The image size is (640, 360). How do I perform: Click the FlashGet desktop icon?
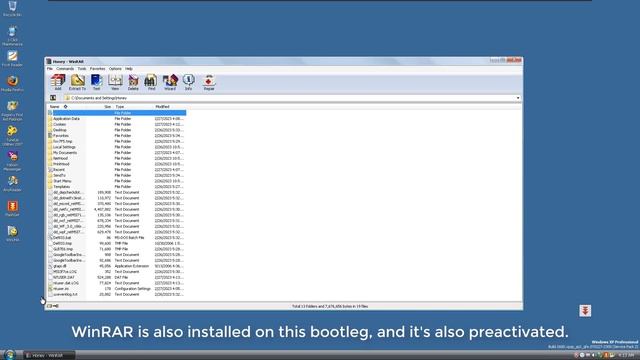tap(12, 209)
